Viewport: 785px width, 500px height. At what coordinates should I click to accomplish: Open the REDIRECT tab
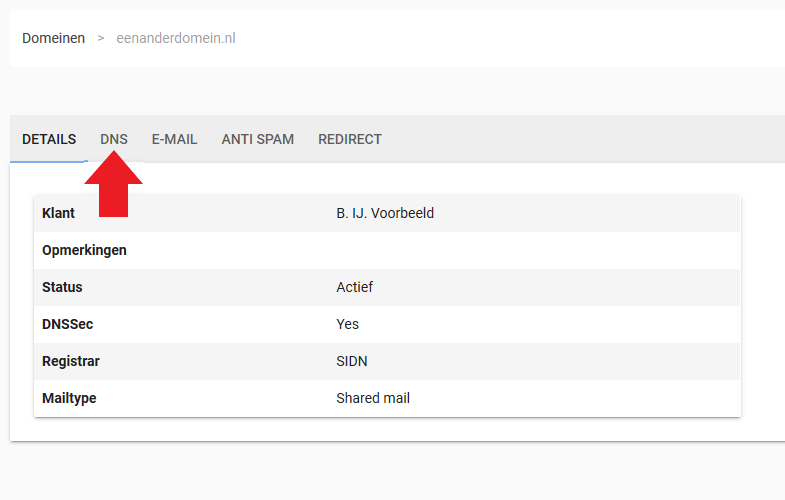(x=350, y=139)
